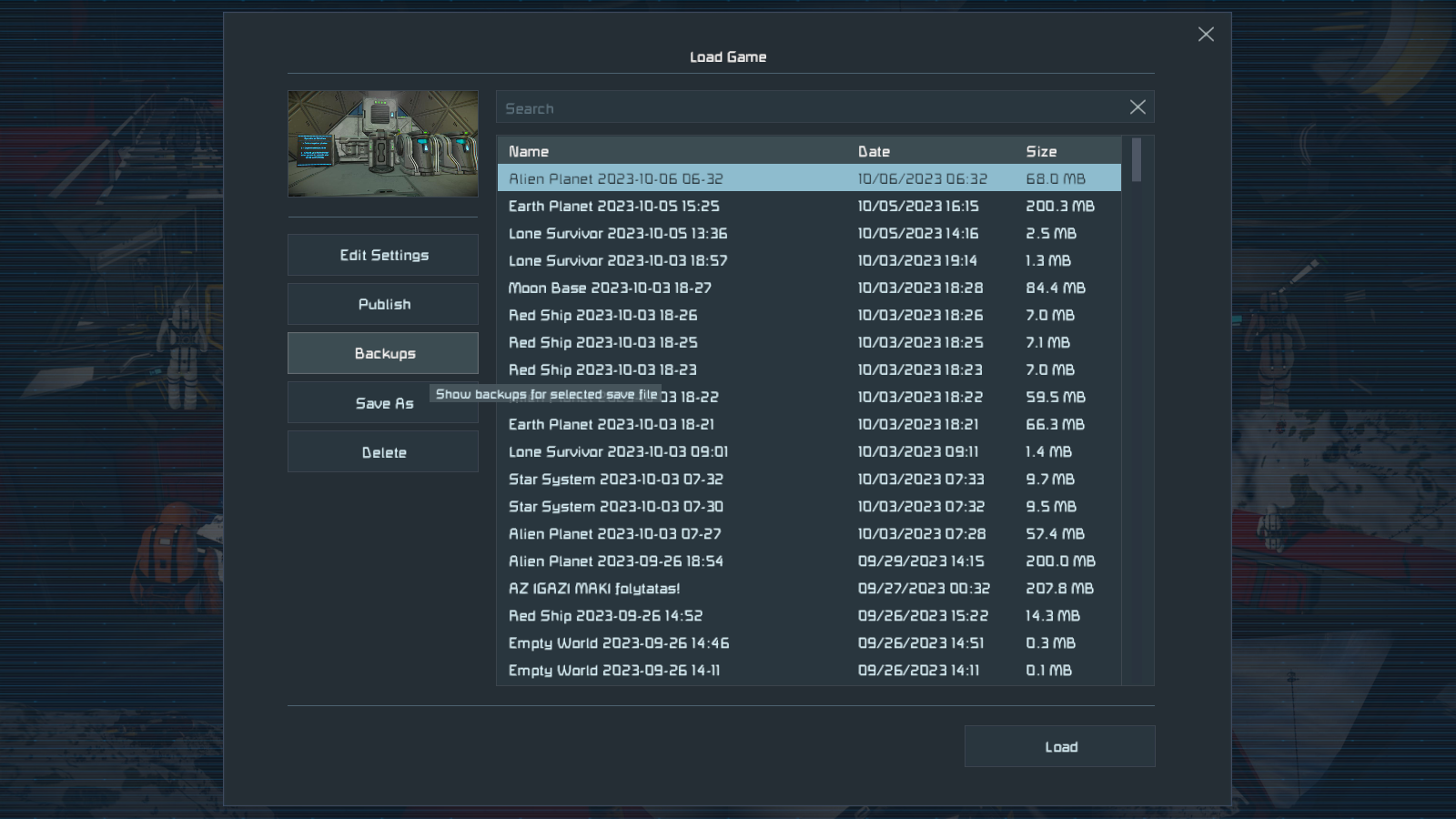Viewport: 1456px width, 819px height.
Task: Load the selected game
Action: click(x=1060, y=746)
